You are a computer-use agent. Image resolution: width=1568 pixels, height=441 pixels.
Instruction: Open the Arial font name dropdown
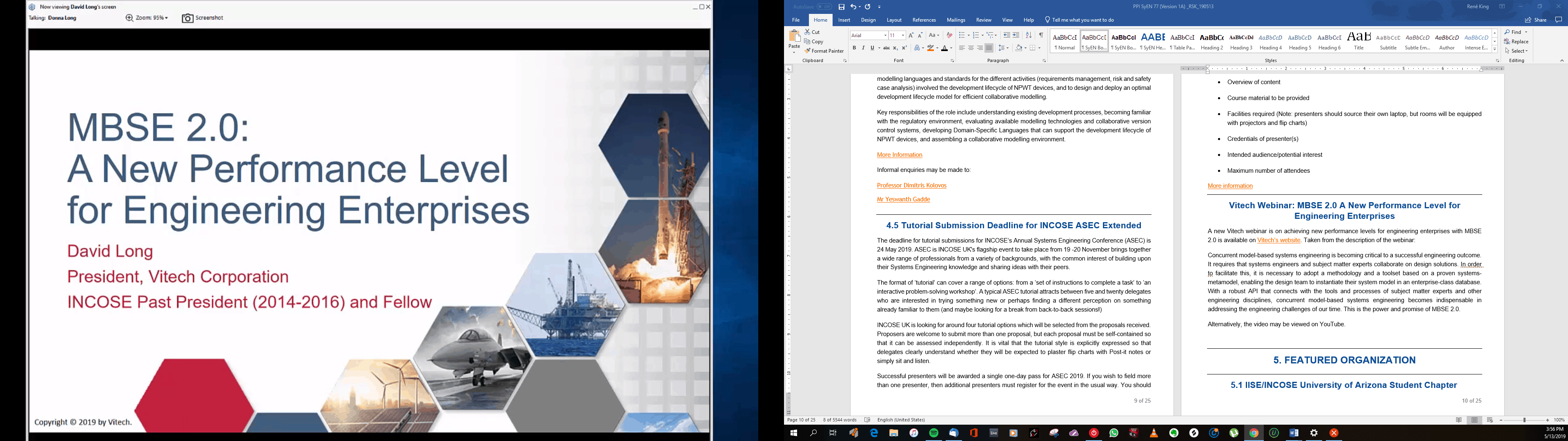coord(885,36)
